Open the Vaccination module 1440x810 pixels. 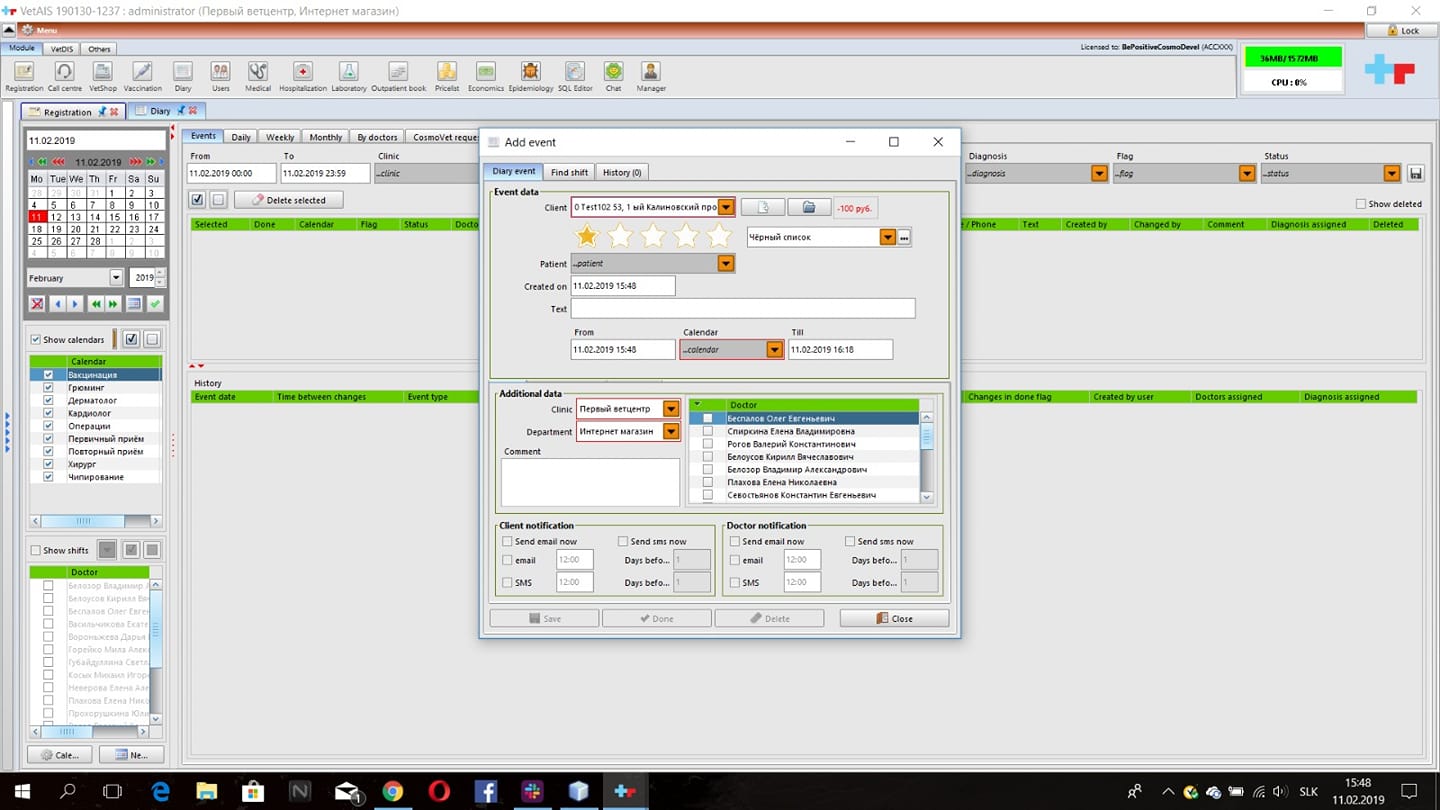coord(143,76)
